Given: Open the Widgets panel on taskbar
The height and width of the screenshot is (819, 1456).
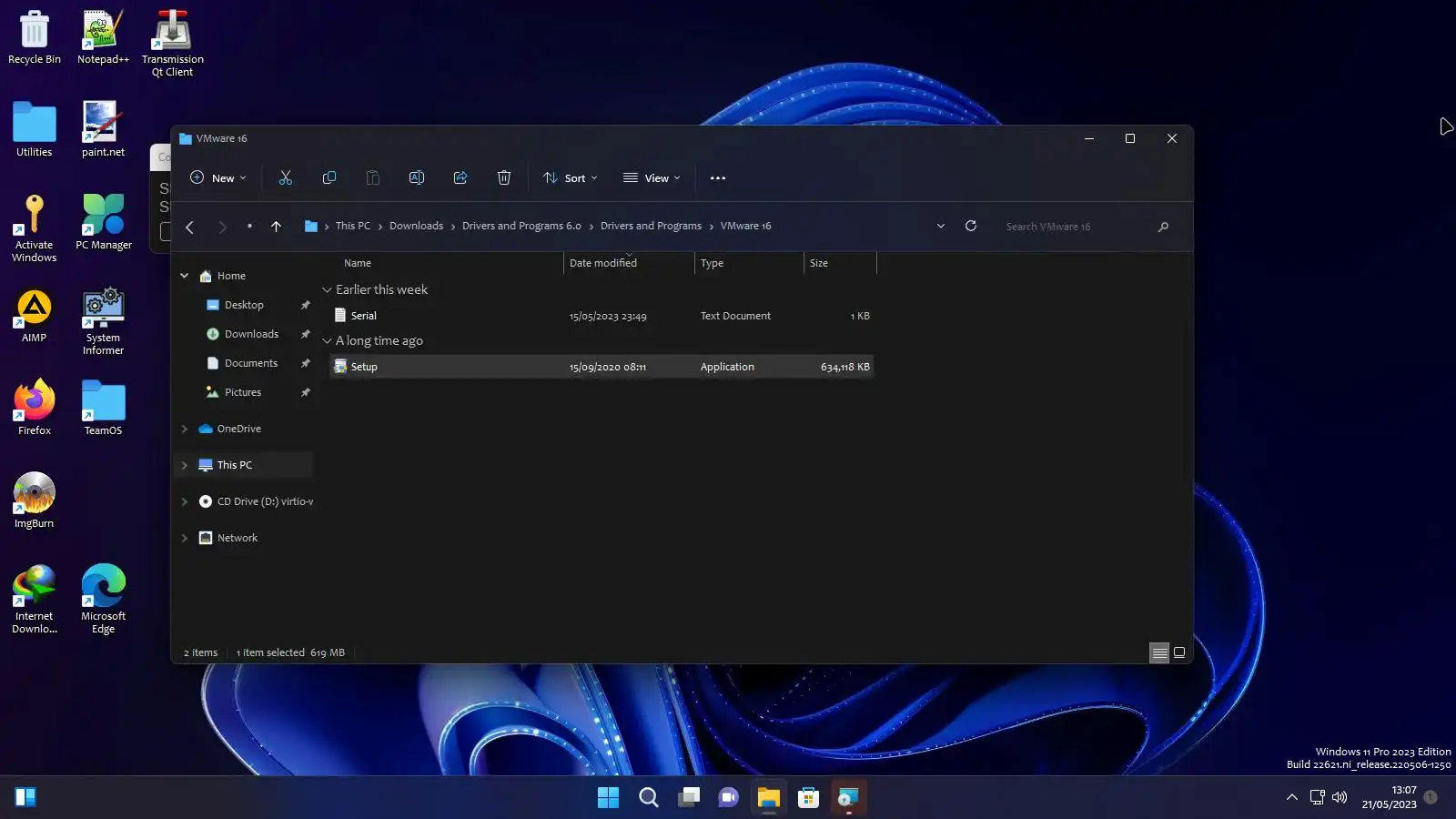Looking at the screenshot, I should pos(25,798).
